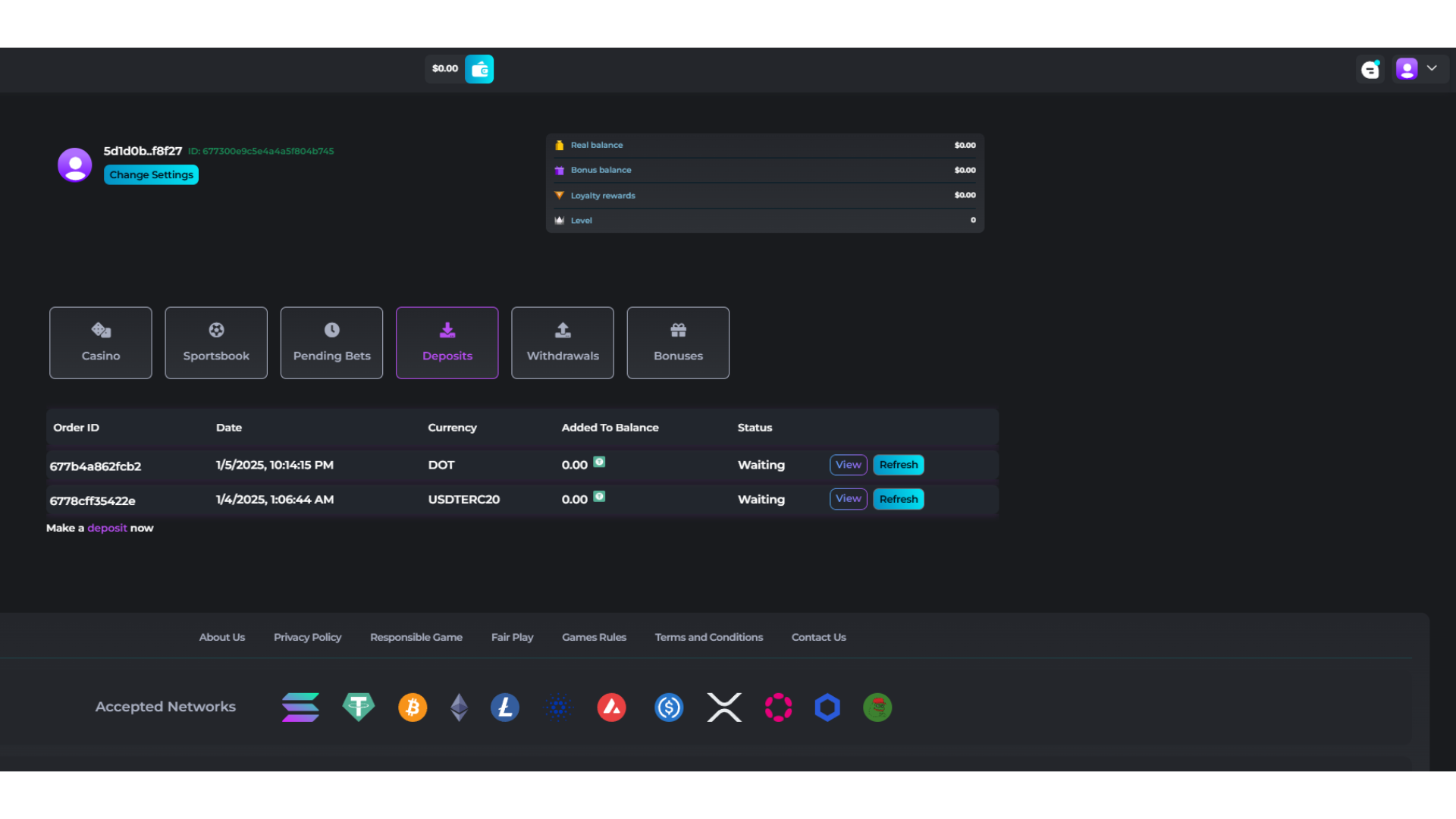This screenshot has height=819, width=1456.
Task: Click the green info icon on the DOT deposit amount
Action: tap(599, 462)
